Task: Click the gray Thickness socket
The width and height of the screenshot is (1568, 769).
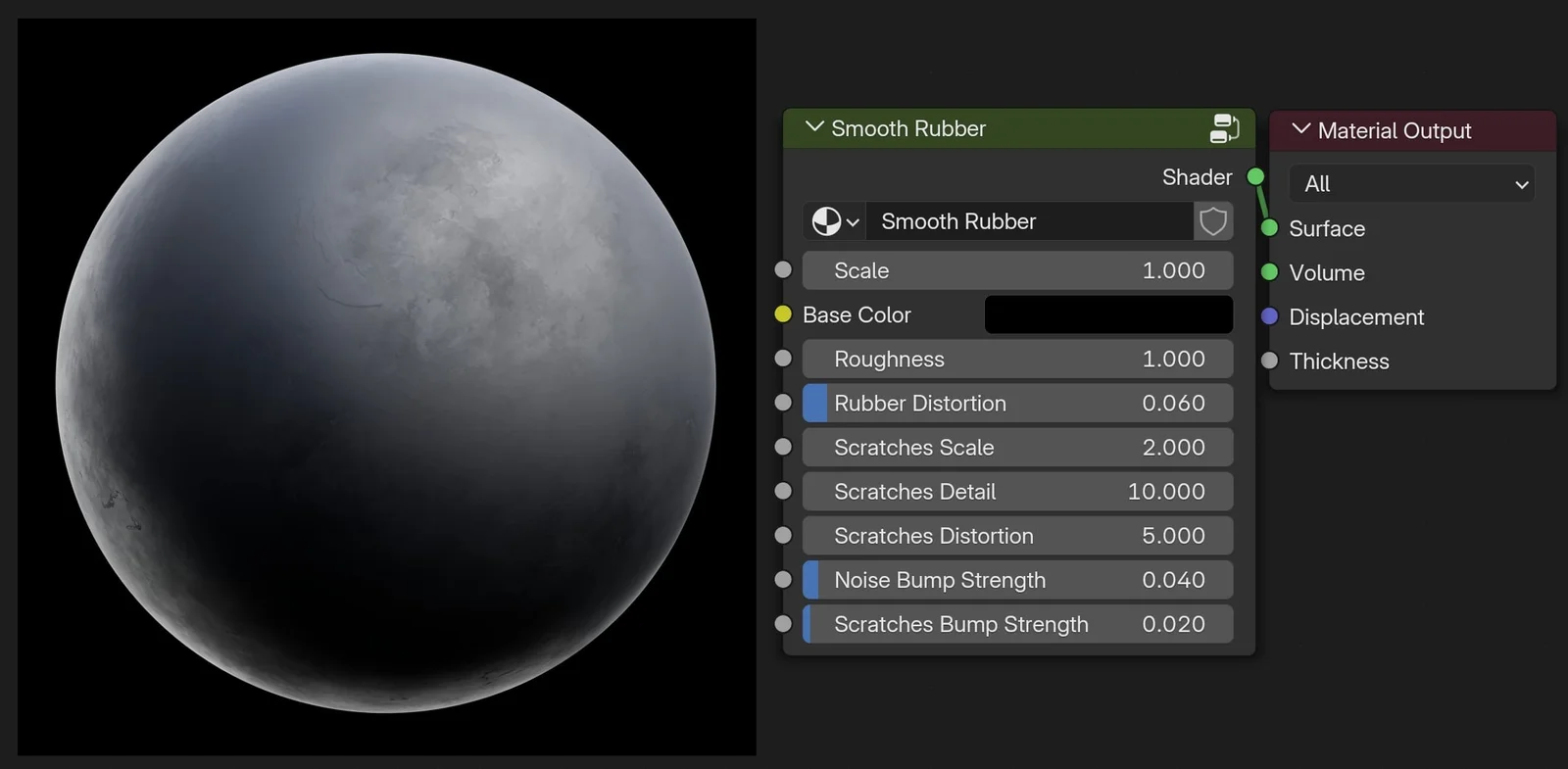Action: 1269,360
